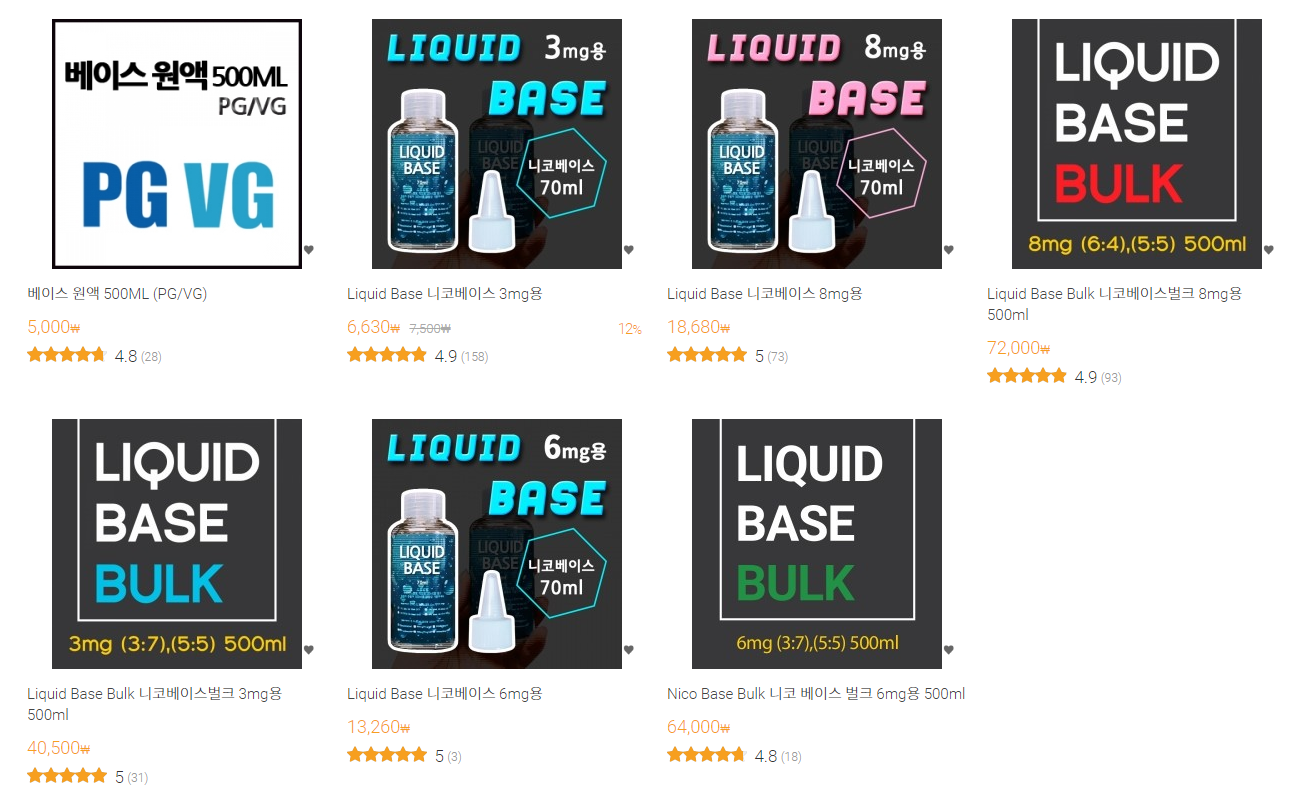
Task: Open Liquid Base 니코베이스 8mg용 title link
Action: (x=765, y=294)
